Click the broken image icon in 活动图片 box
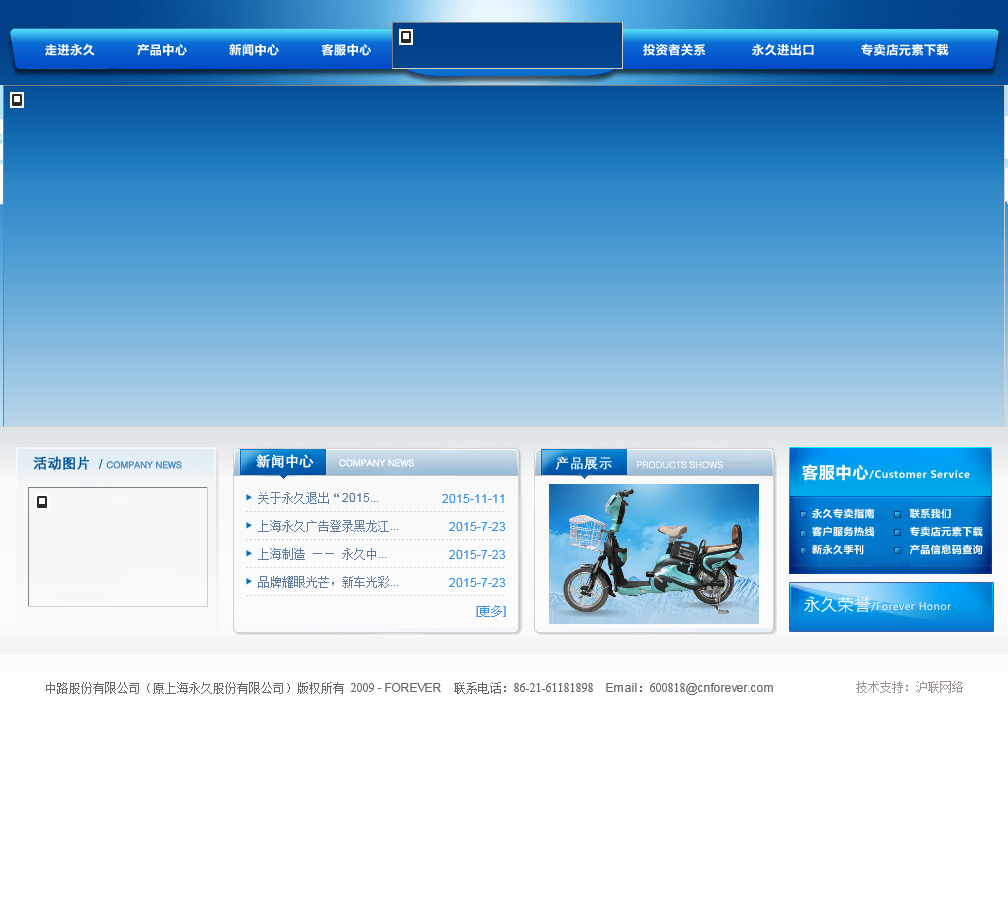 pos(42,501)
